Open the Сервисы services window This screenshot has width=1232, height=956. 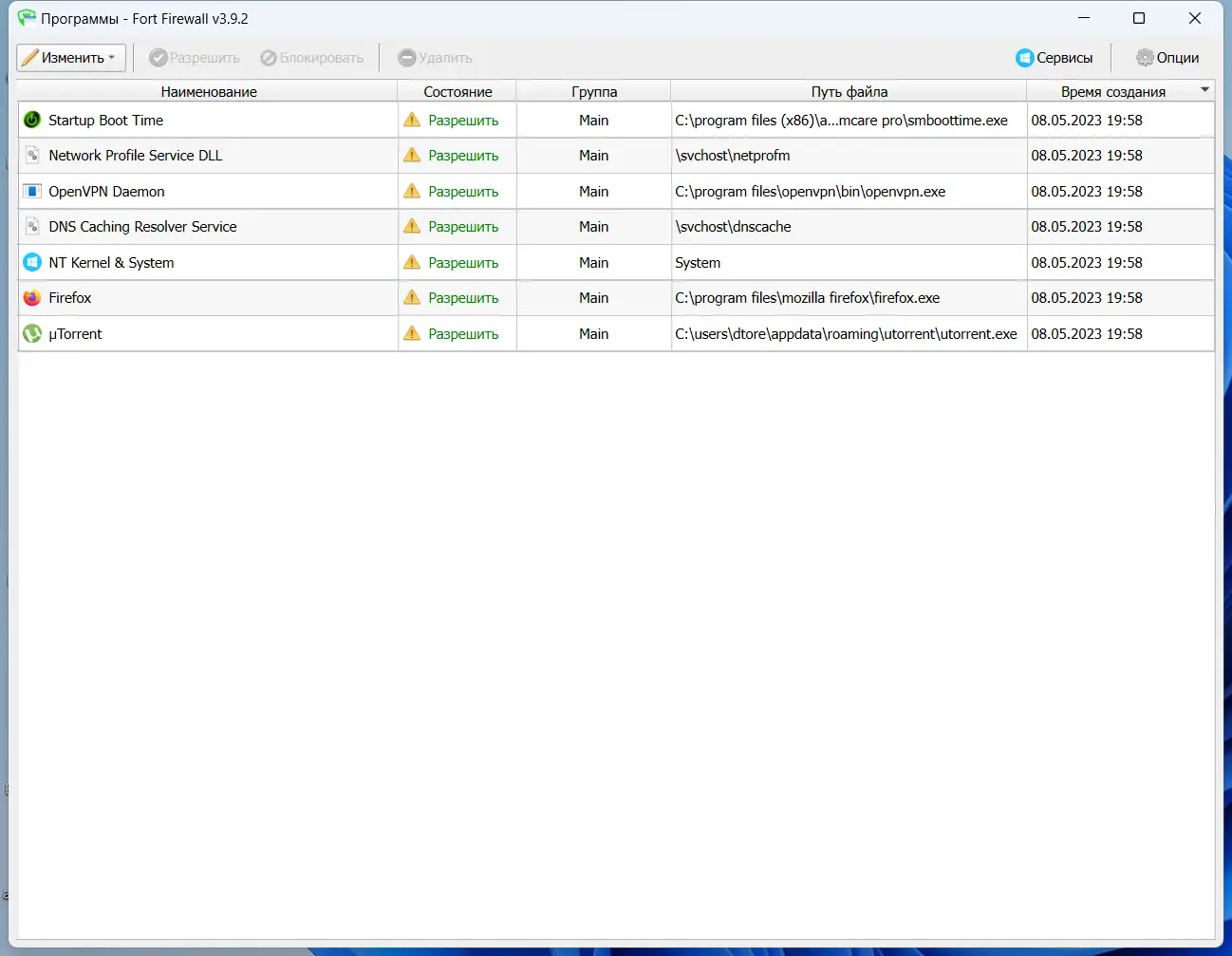pos(1055,58)
